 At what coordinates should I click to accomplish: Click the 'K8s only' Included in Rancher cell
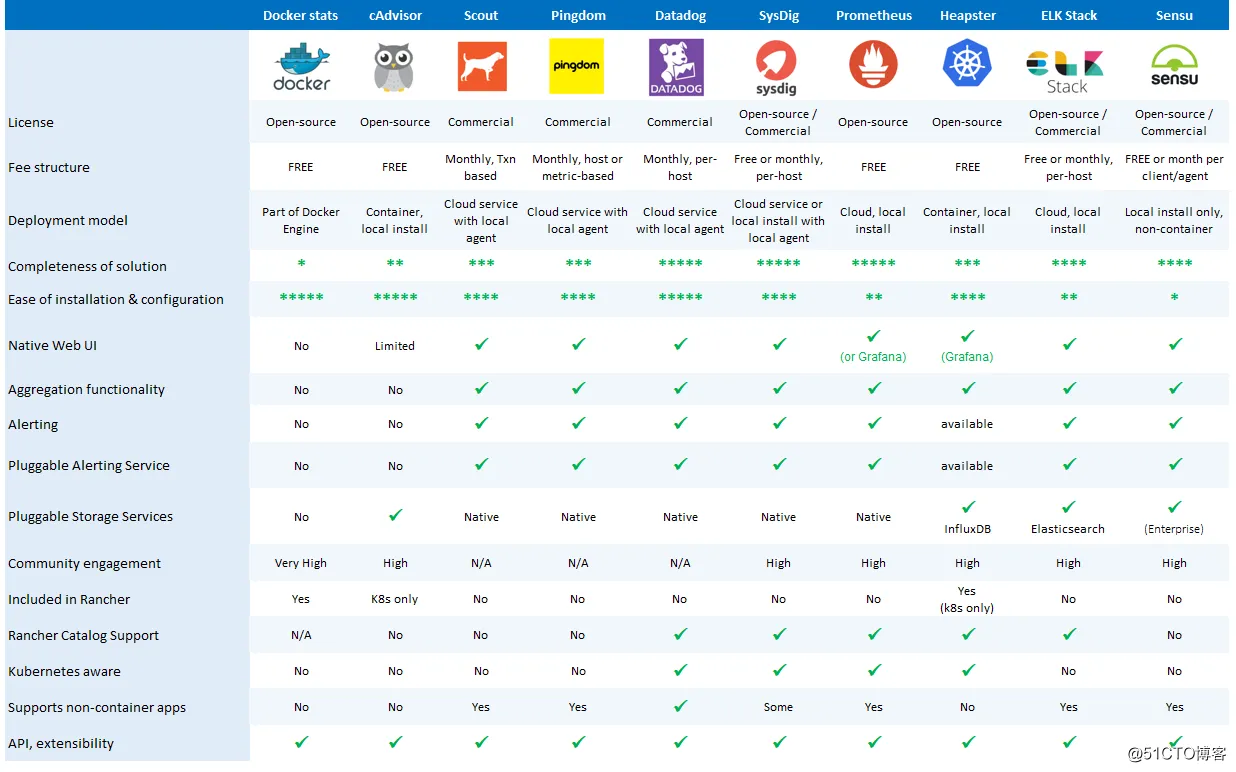point(395,599)
